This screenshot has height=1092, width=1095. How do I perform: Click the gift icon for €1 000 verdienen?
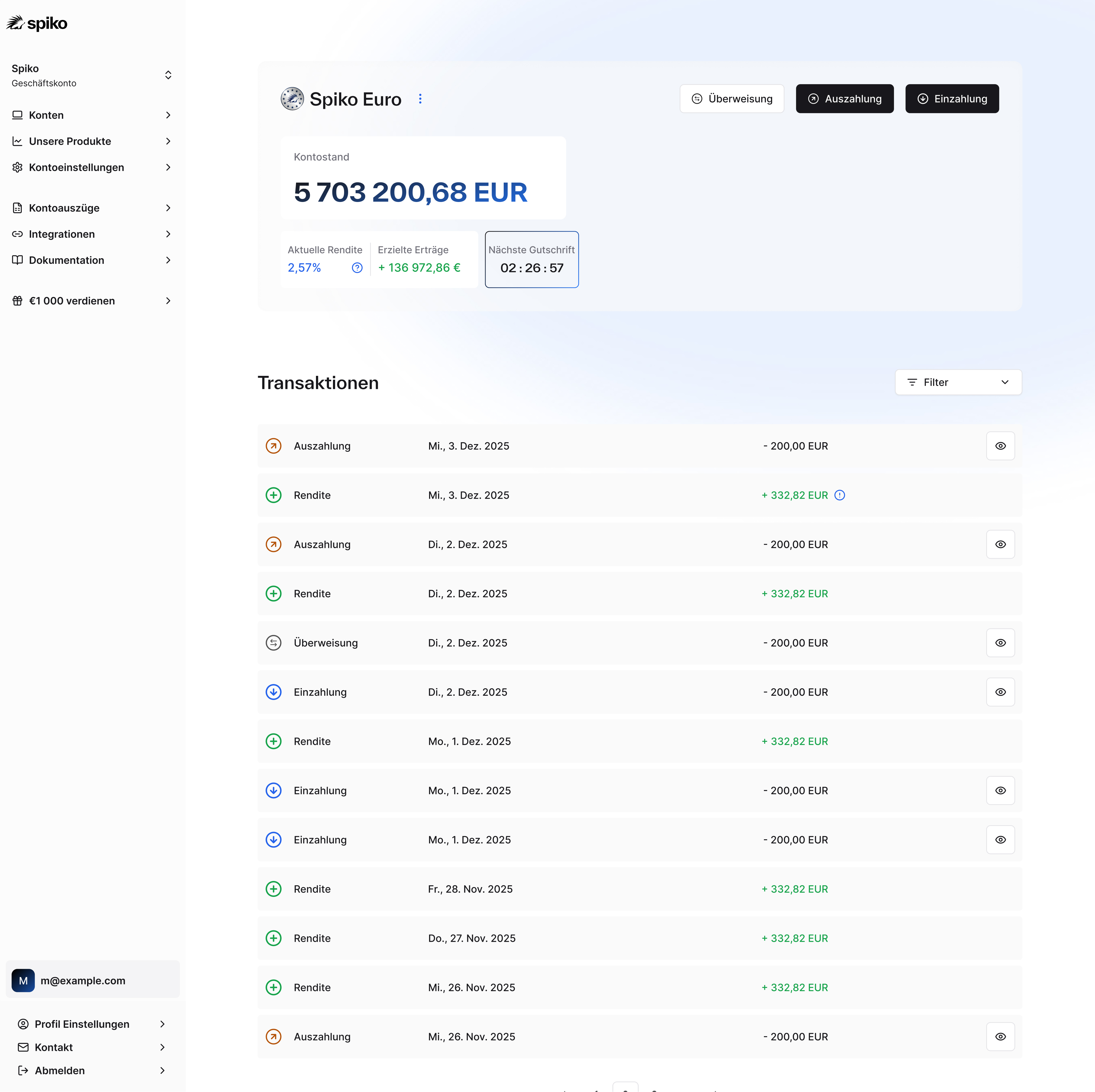(18, 301)
